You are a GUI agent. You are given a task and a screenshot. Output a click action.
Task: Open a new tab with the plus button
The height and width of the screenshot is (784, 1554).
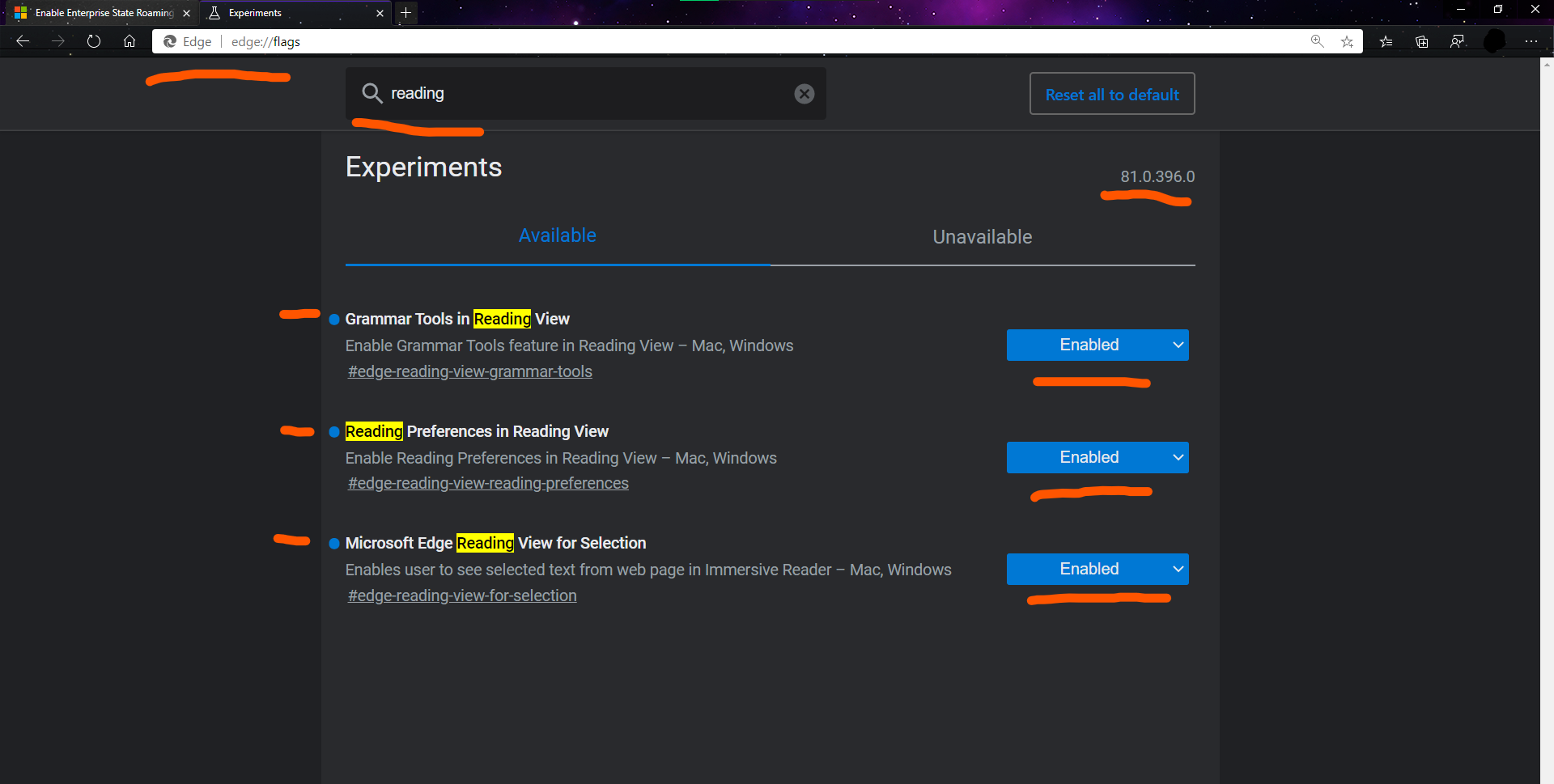pyautogui.click(x=405, y=13)
